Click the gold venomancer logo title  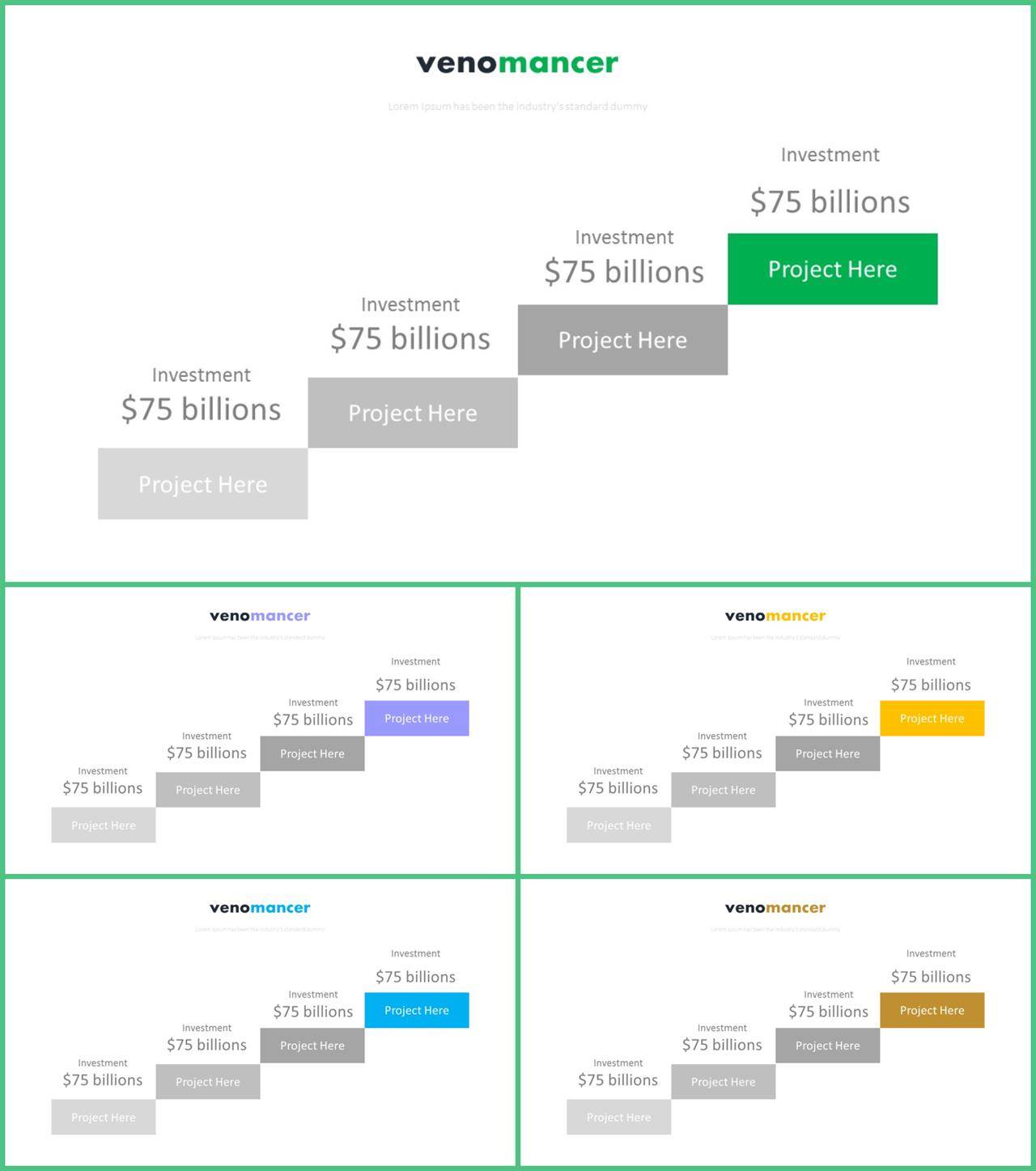pyautogui.click(x=775, y=908)
